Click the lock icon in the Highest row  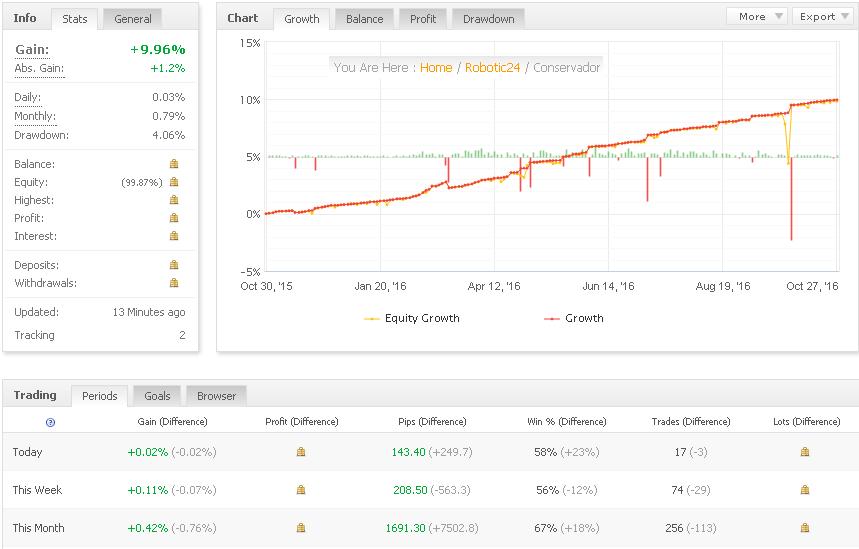pos(174,200)
